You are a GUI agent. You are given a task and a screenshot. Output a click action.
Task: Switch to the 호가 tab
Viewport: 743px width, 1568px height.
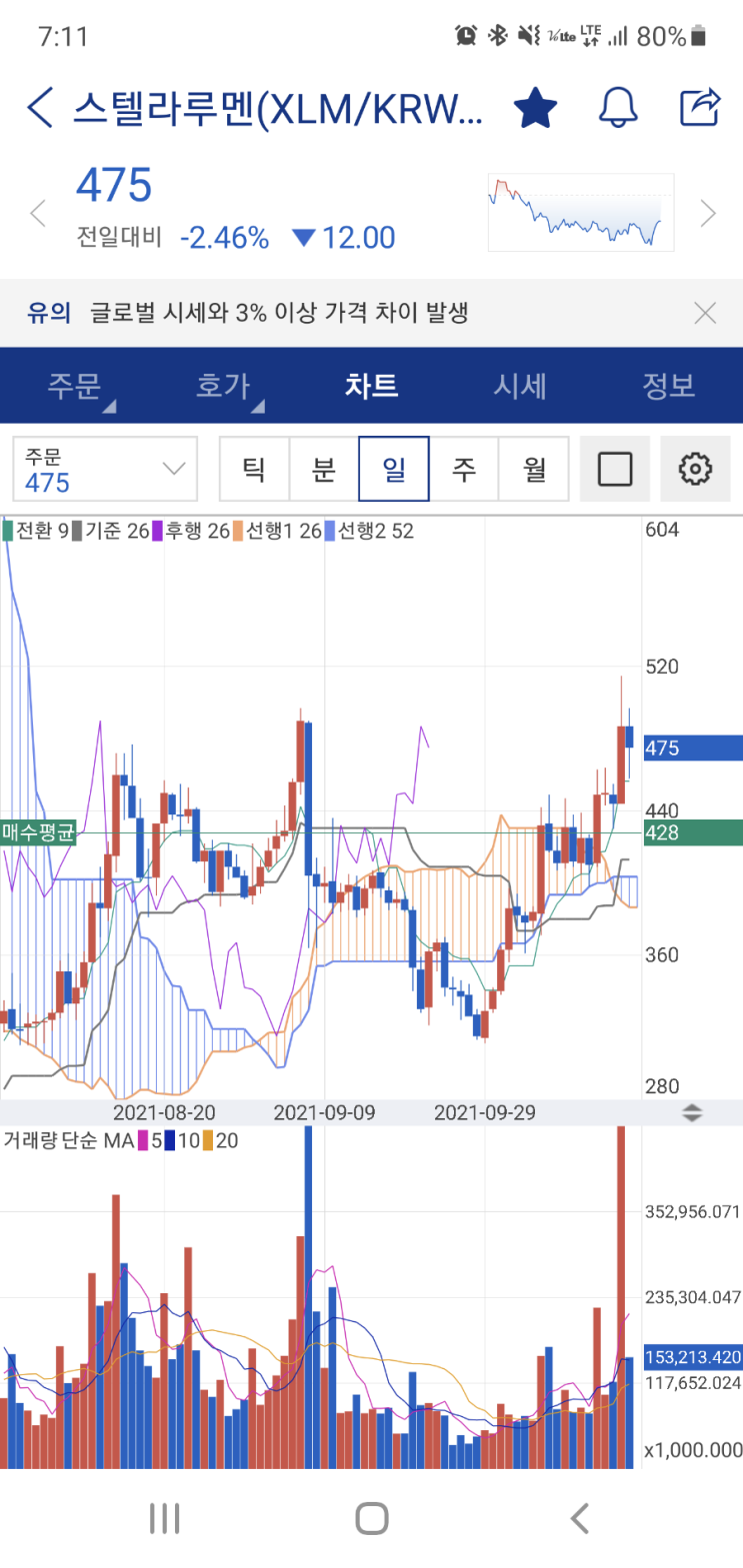point(223,386)
